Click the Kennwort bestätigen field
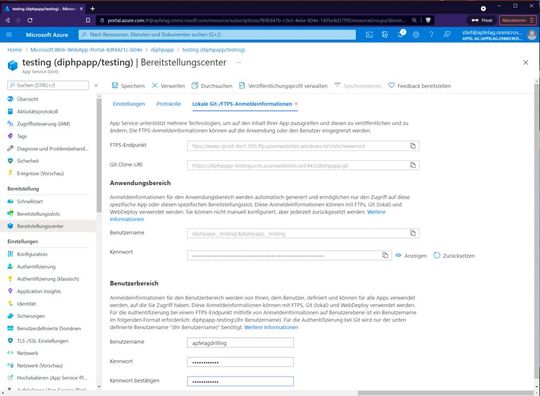 point(240,382)
